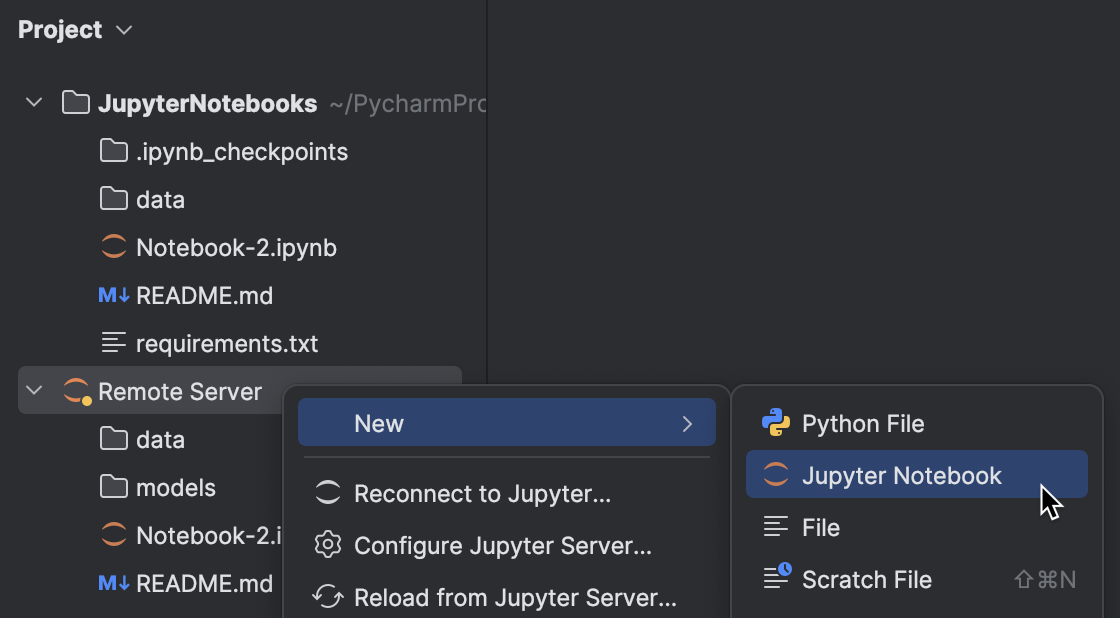The image size is (1120, 618).
Task: Click the Jupyter icon on the Jupyter Notebook submenu entry
Action: pyautogui.click(x=776, y=475)
